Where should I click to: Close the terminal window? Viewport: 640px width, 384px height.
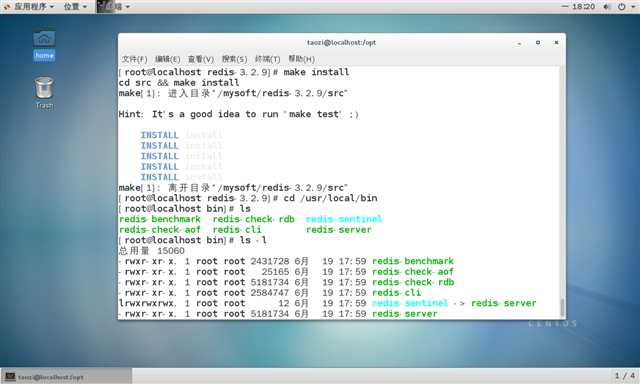pyautogui.click(x=556, y=42)
